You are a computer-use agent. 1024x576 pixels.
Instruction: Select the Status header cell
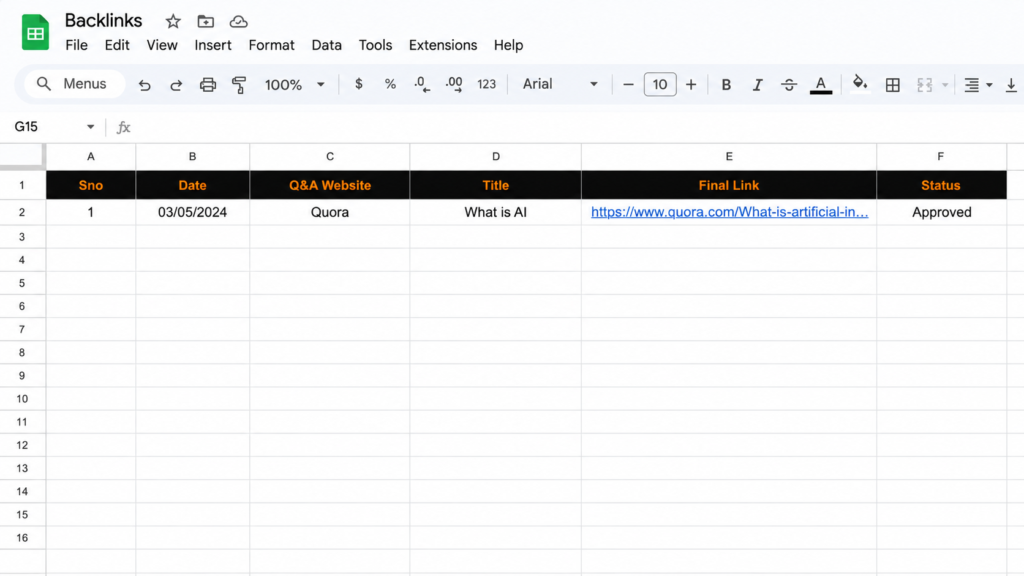941,185
